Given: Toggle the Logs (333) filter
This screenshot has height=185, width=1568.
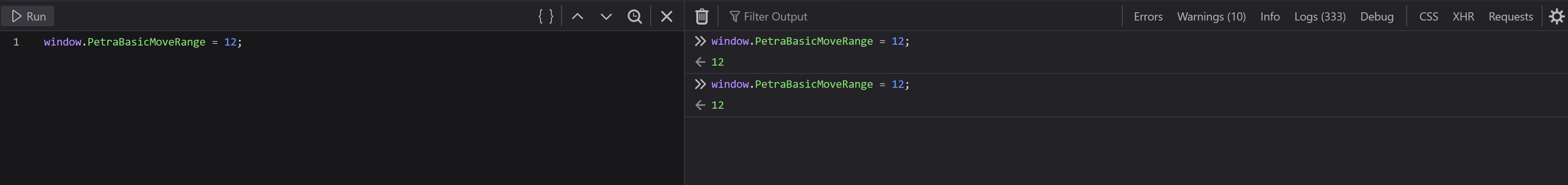Looking at the screenshot, I should [x=1319, y=16].
